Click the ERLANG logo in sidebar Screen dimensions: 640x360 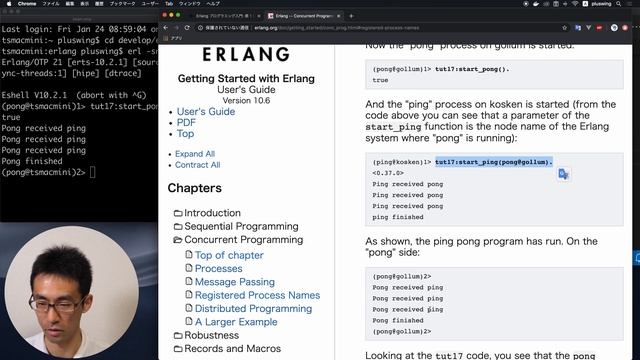[246, 54]
